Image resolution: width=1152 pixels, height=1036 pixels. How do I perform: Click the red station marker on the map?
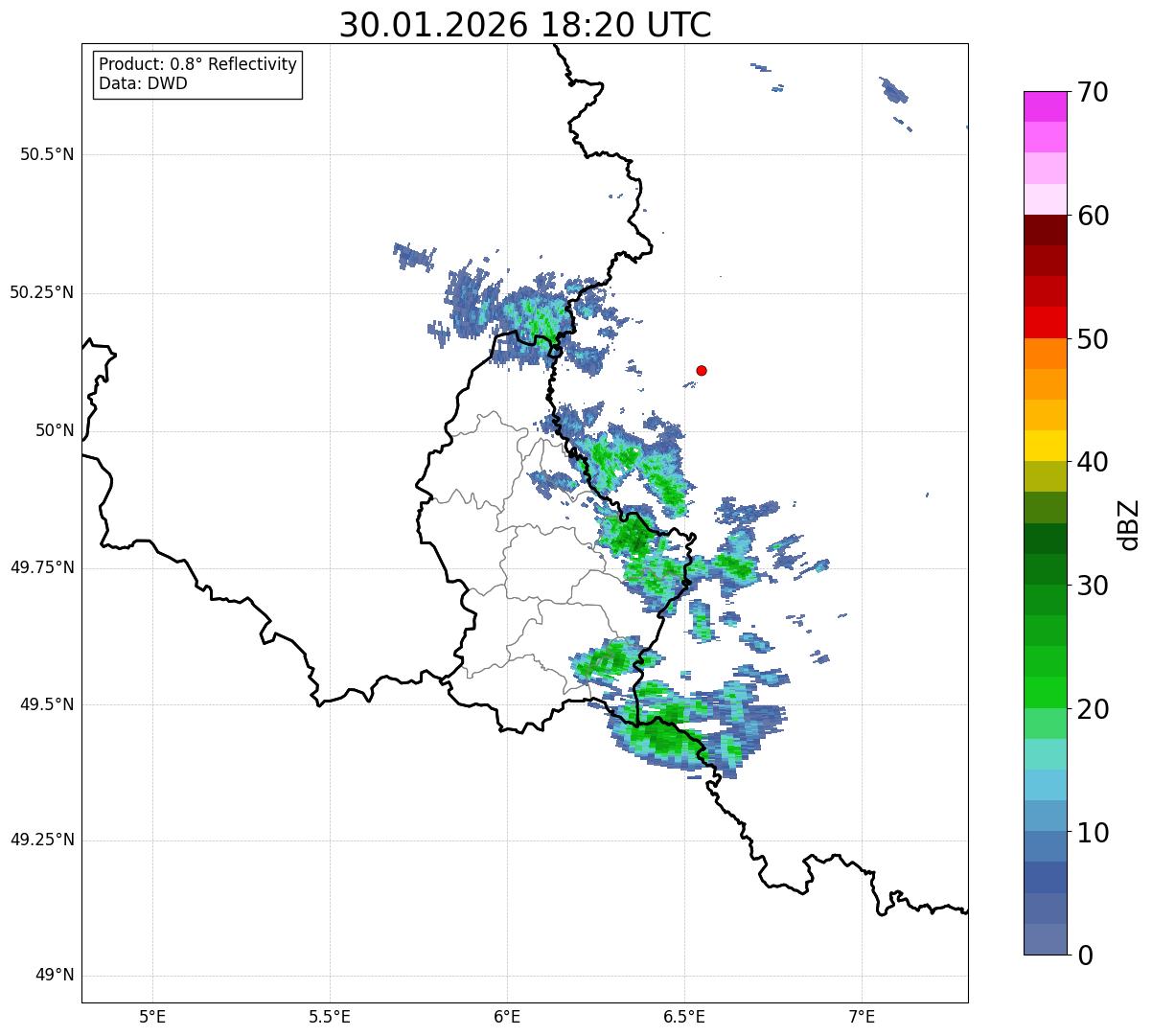pos(702,370)
